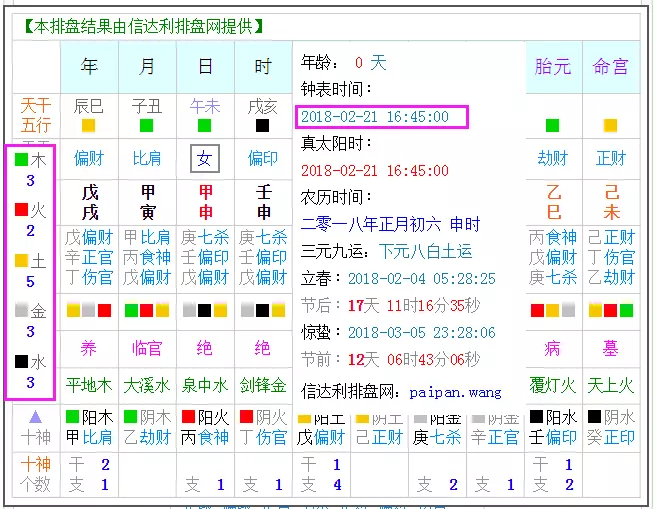Click the 泉中水 nayin cell

click(x=205, y=386)
